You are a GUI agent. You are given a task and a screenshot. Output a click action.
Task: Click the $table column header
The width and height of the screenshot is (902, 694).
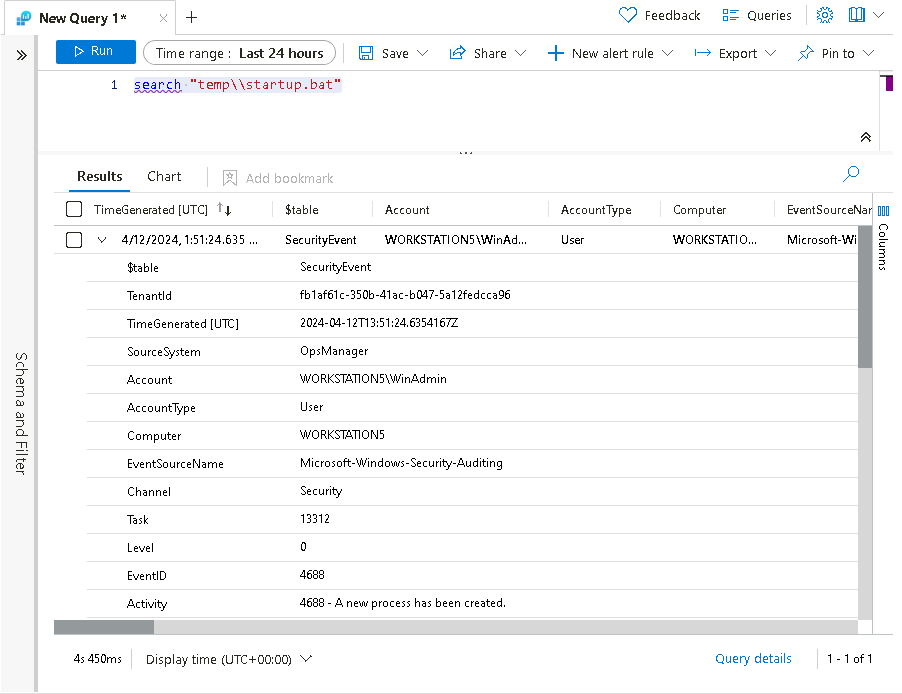tap(301, 209)
